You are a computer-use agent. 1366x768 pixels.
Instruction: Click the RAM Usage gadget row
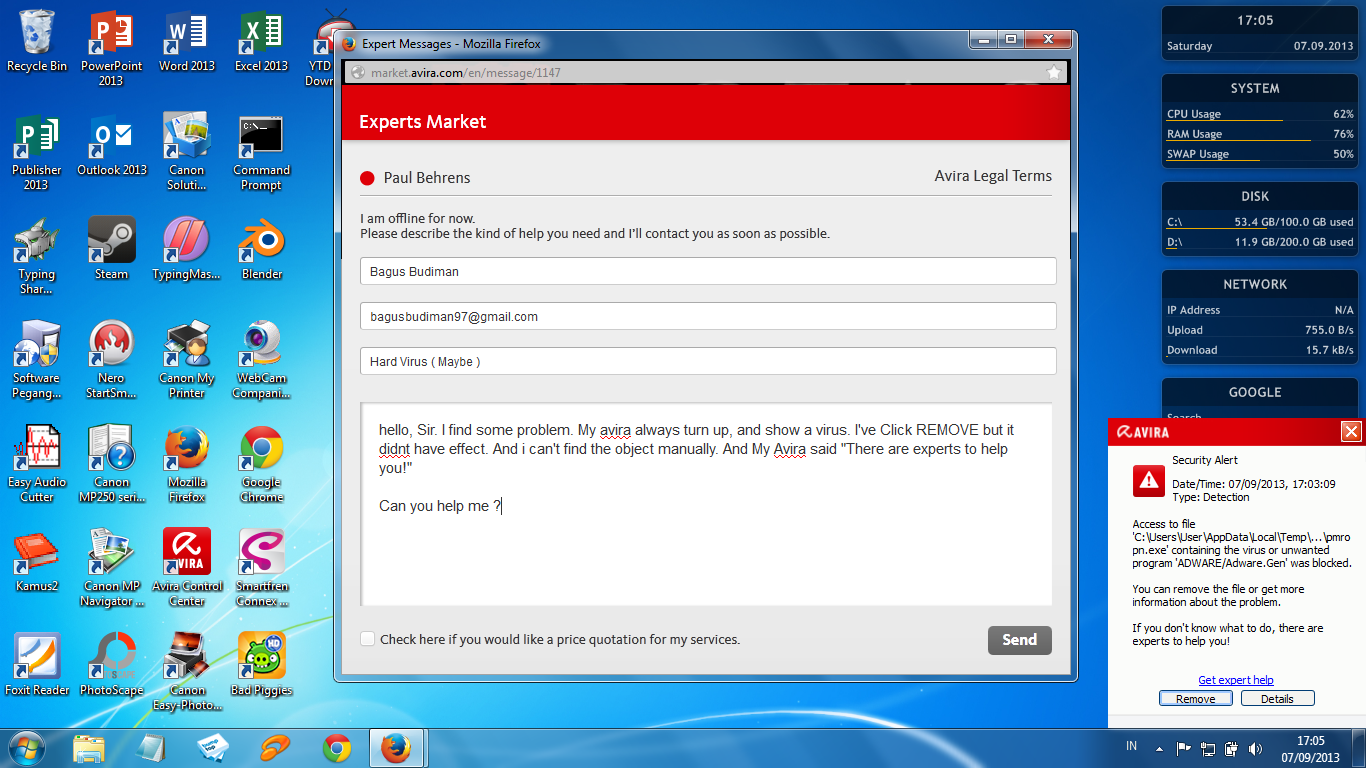(1260, 134)
